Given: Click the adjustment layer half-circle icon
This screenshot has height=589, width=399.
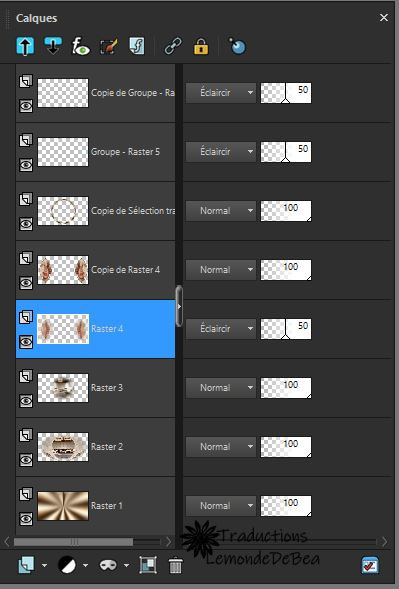Looking at the screenshot, I should click(68, 565).
